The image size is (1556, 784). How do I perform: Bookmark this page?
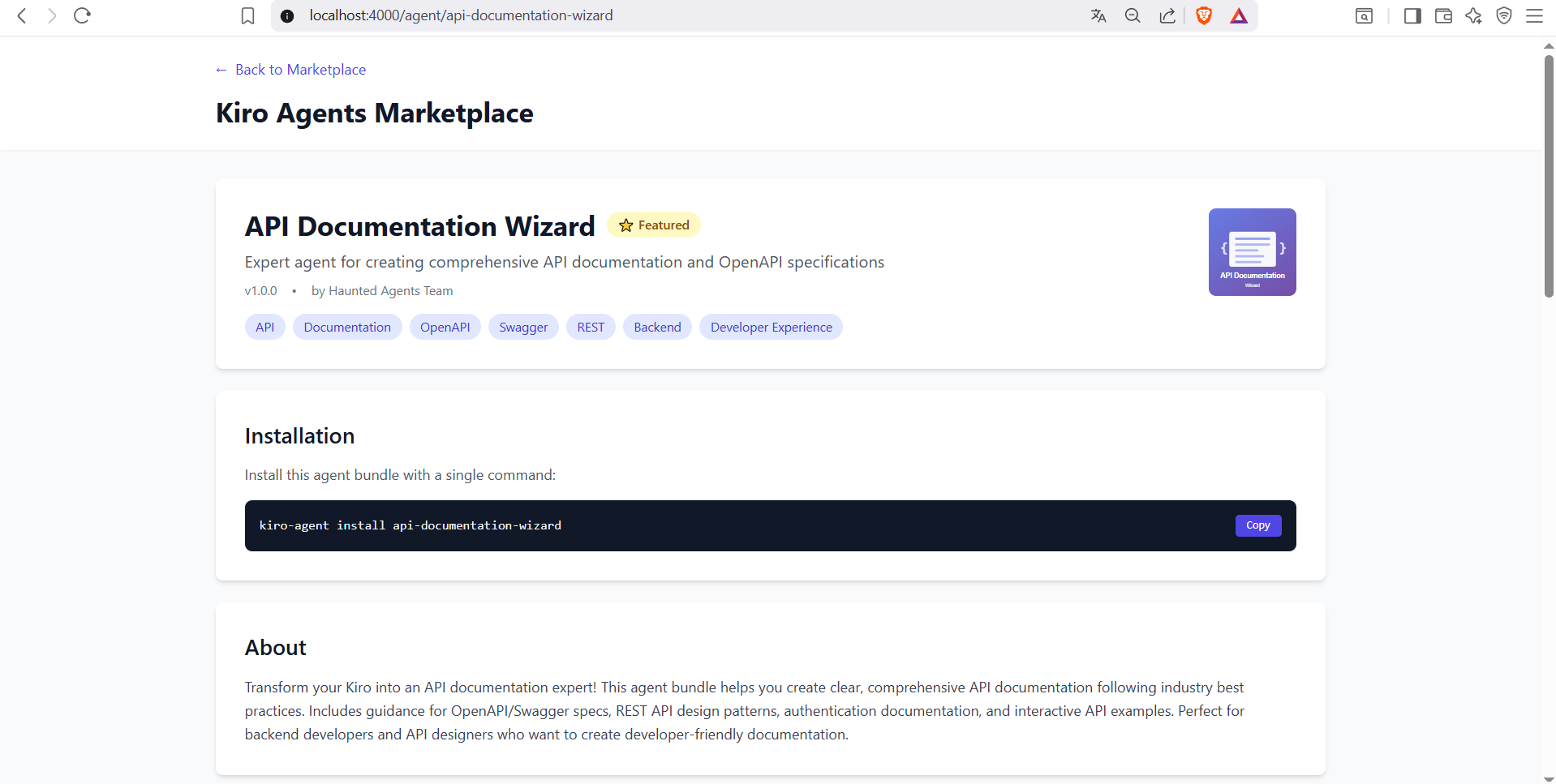(x=248, y=15)
